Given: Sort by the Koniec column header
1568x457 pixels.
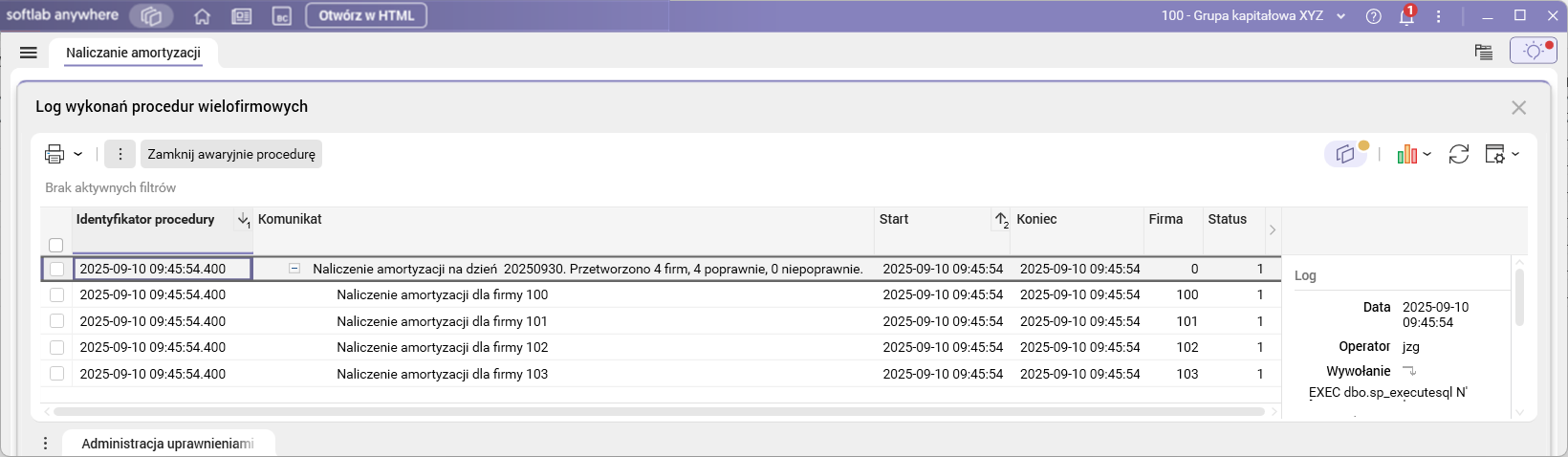Looking at the screenshot, I should (x=1036, y=220).
